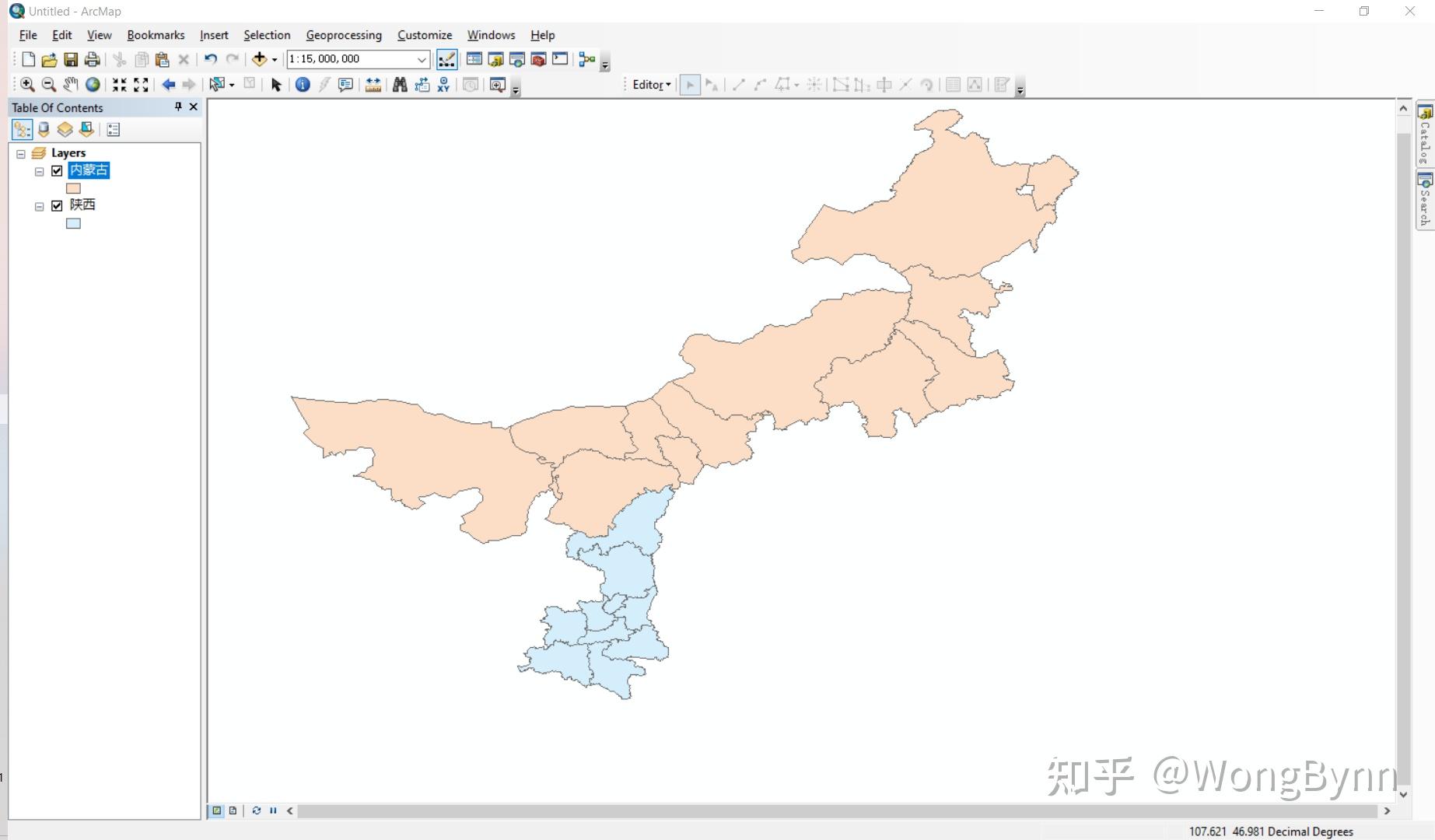Open the Identify tool

pyautogui.click(x=303, y=84)
